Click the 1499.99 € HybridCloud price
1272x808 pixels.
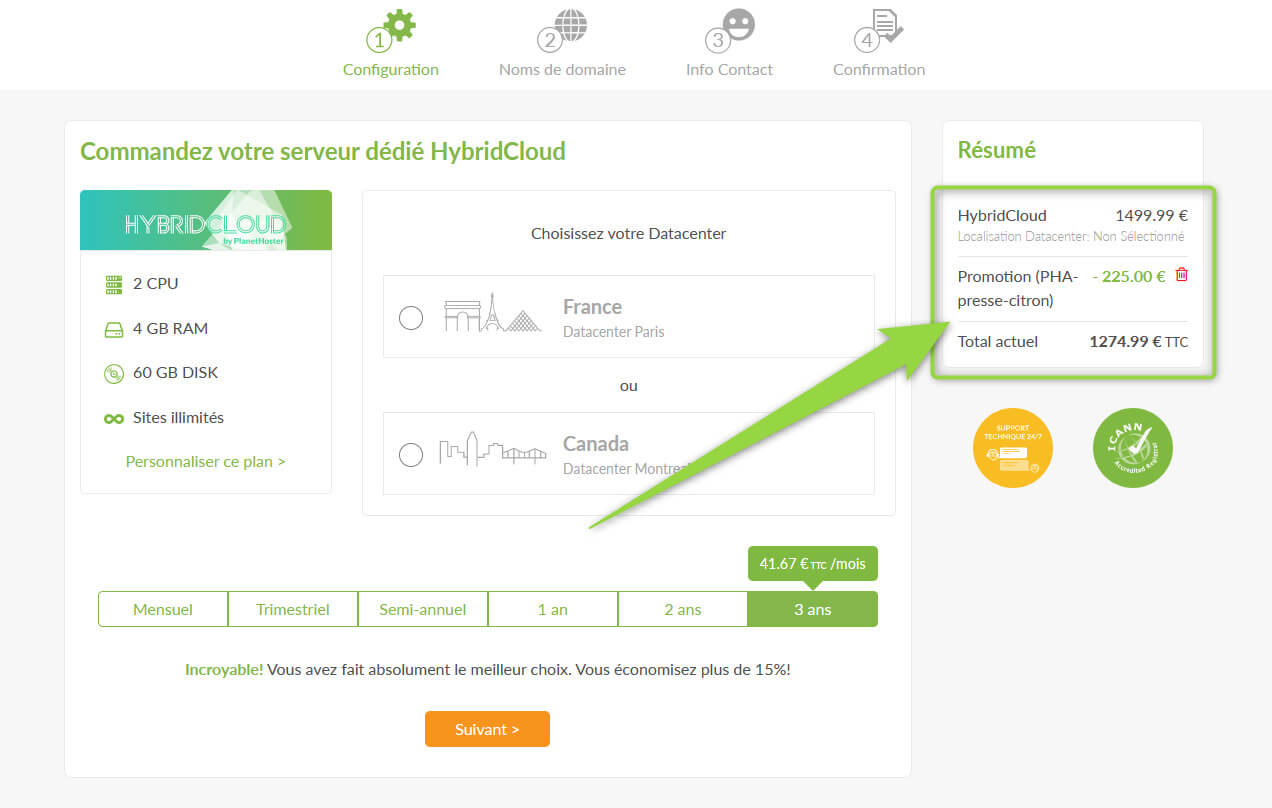[1152, 215]
